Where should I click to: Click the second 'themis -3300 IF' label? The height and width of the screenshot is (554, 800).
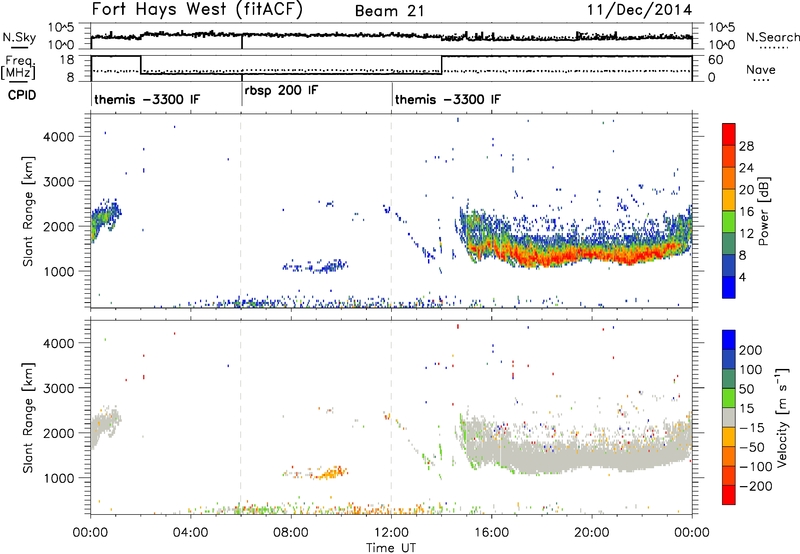pyautogui.click(x=448, y=99)
